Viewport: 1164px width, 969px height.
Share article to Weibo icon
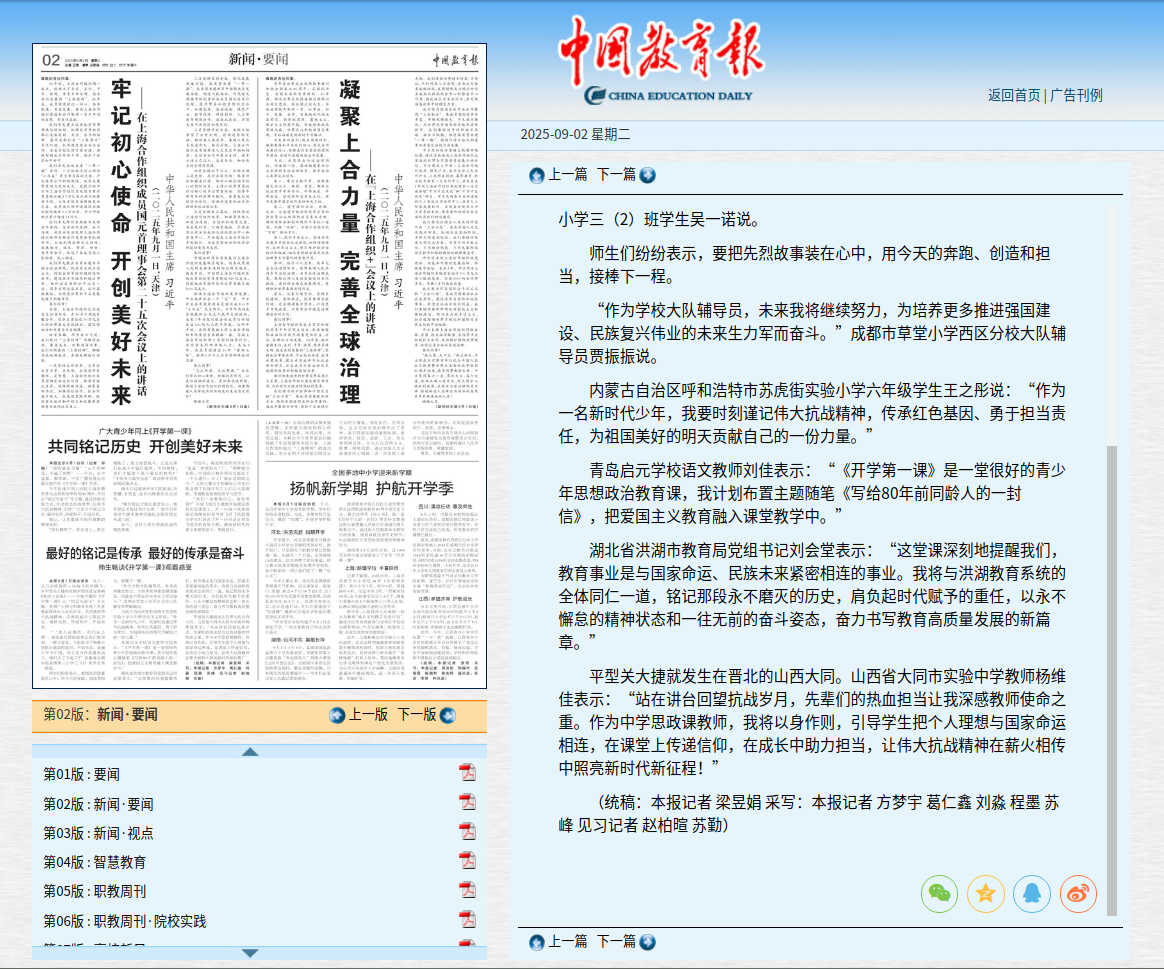(x=1078, y=893)
